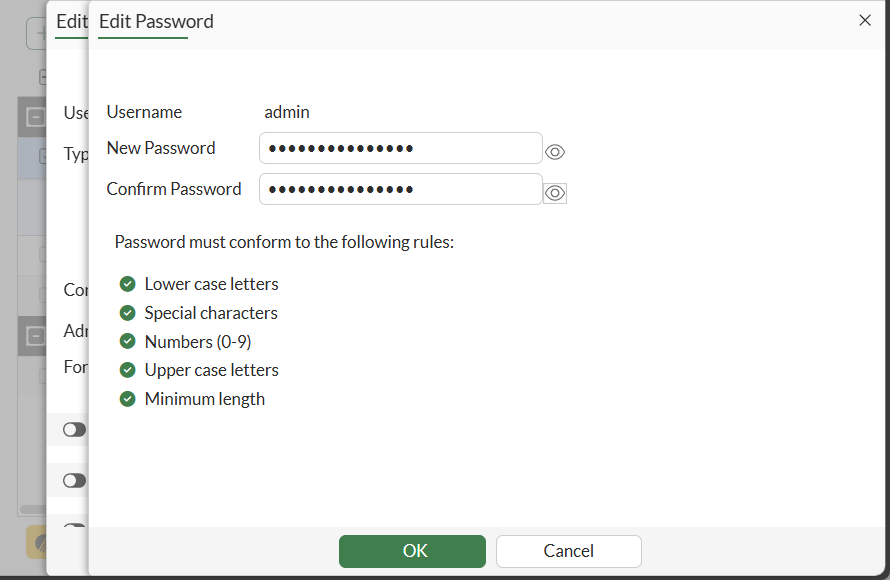This screenshot has height=580, width=890.
Task: Collapse the first dark section header behind the dialog
Action: tap(35, 117)
